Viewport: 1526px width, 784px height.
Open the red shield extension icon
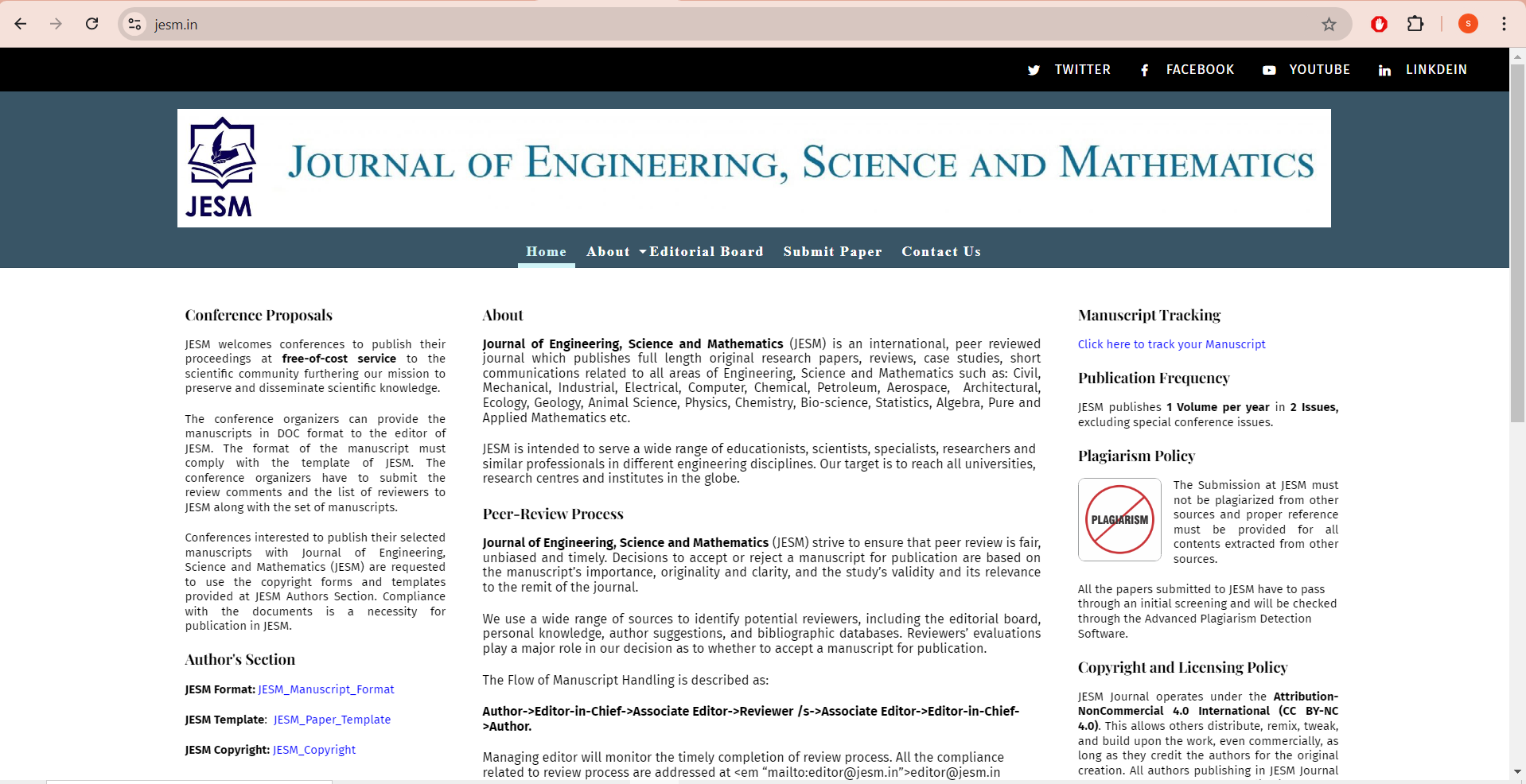pos(1379,24)
